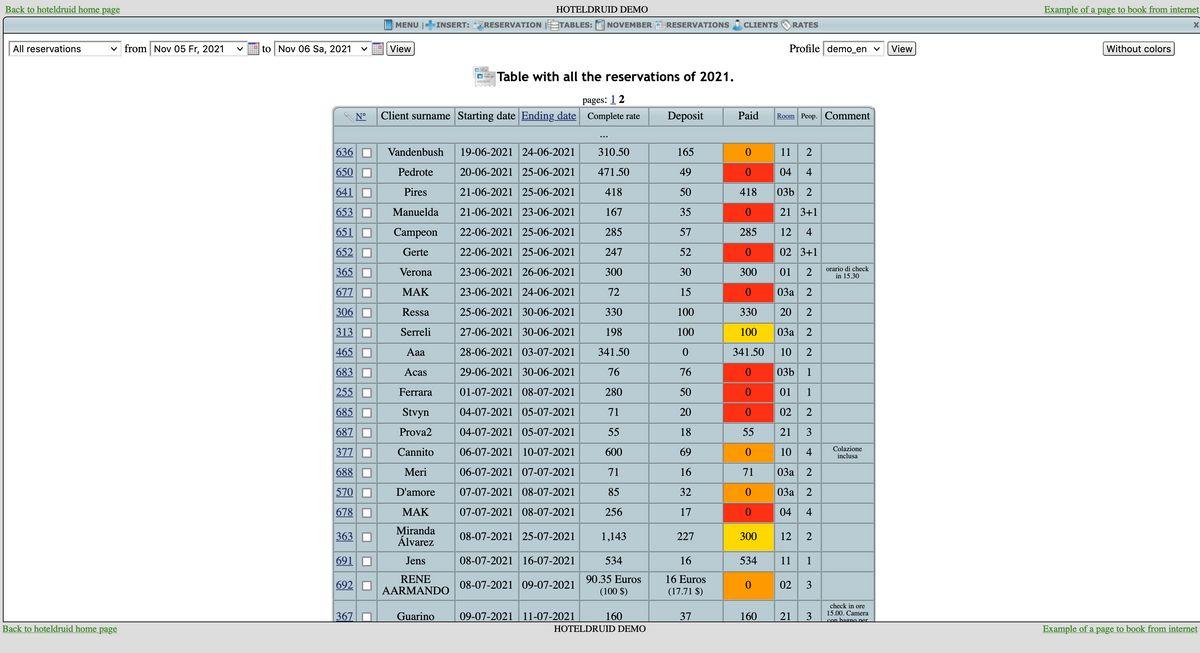Click the View button beside the date range

pyautogui.click(x=400, y=48)
